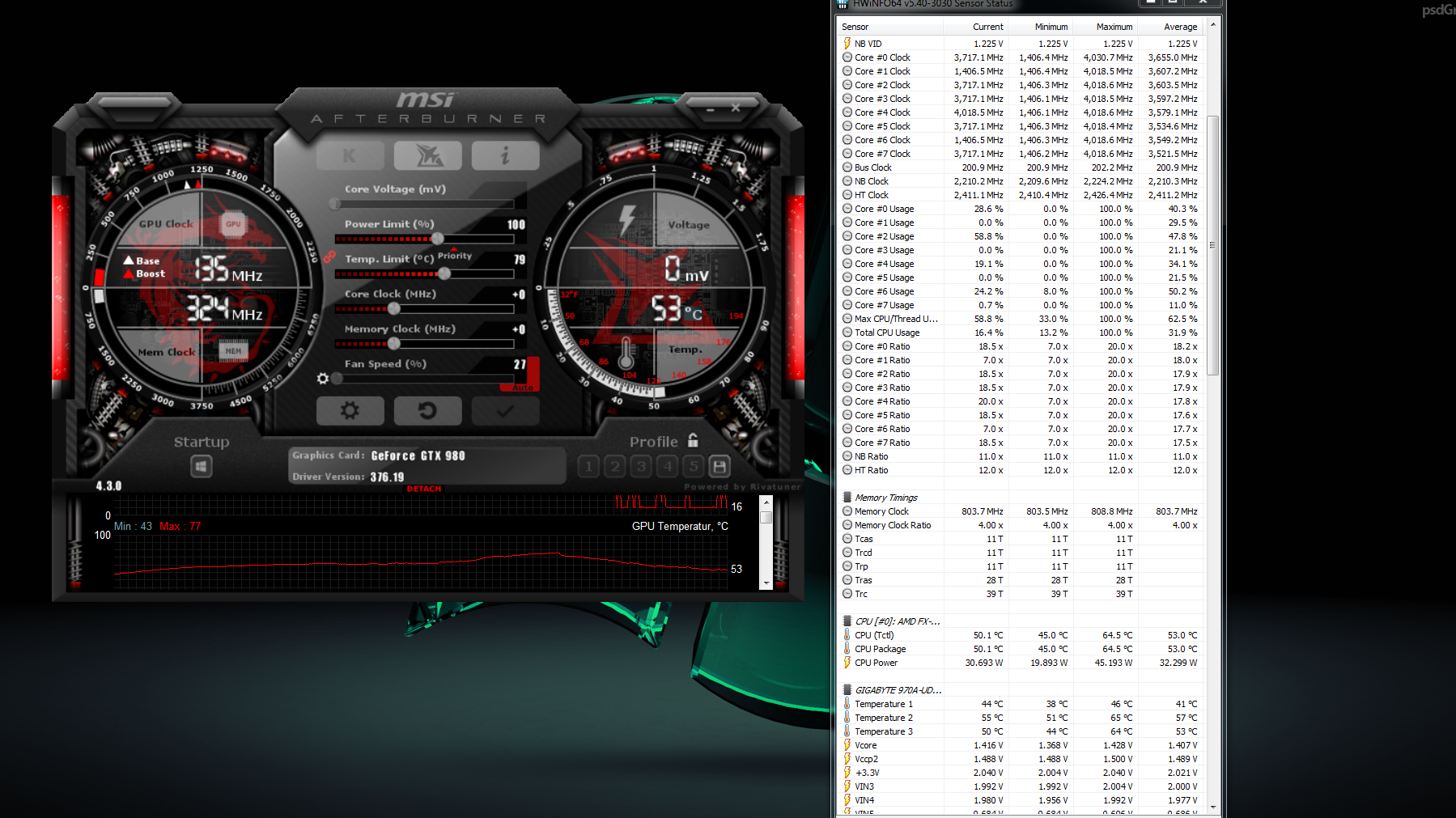Click the MEM chip icon on gauge

(233, 350)
